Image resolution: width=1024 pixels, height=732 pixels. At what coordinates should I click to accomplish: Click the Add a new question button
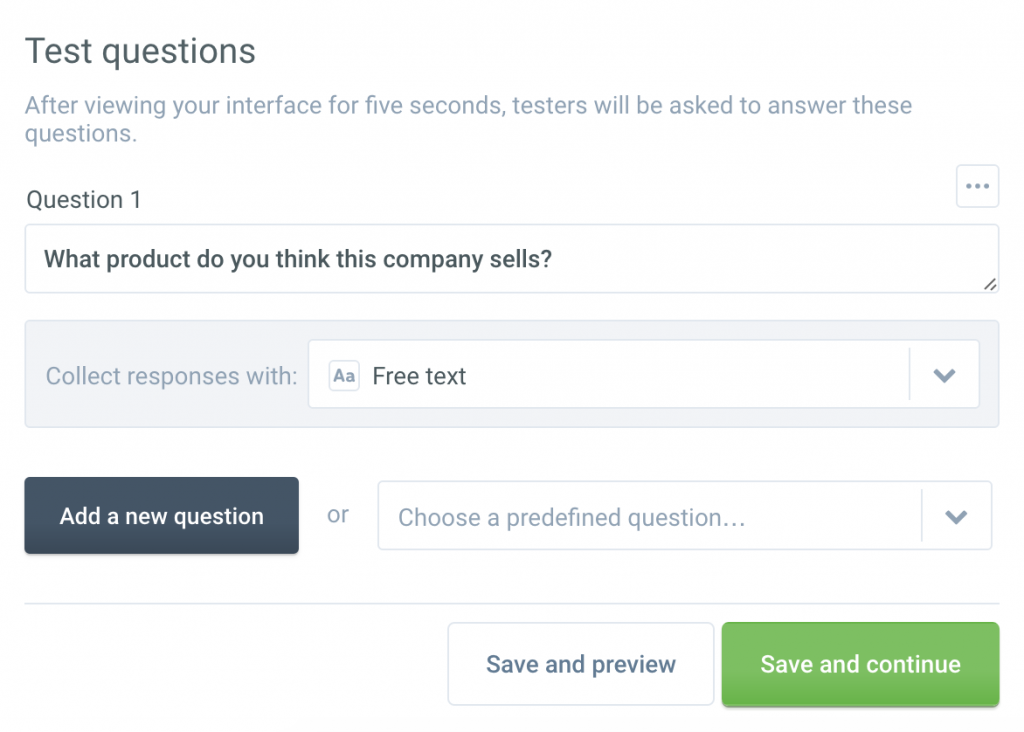(161, 516)
